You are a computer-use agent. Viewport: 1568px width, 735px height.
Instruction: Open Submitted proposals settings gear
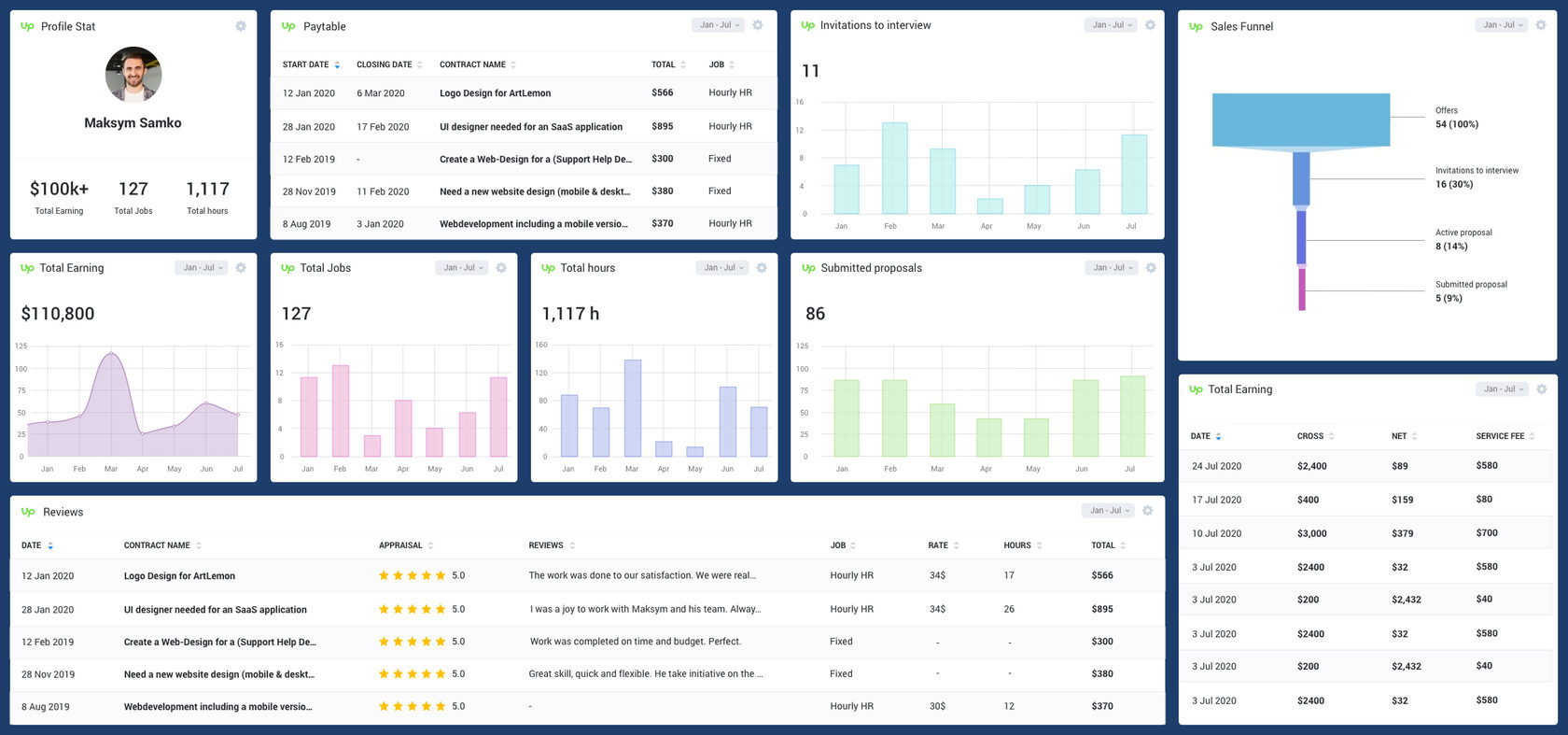pos(1151,268)
